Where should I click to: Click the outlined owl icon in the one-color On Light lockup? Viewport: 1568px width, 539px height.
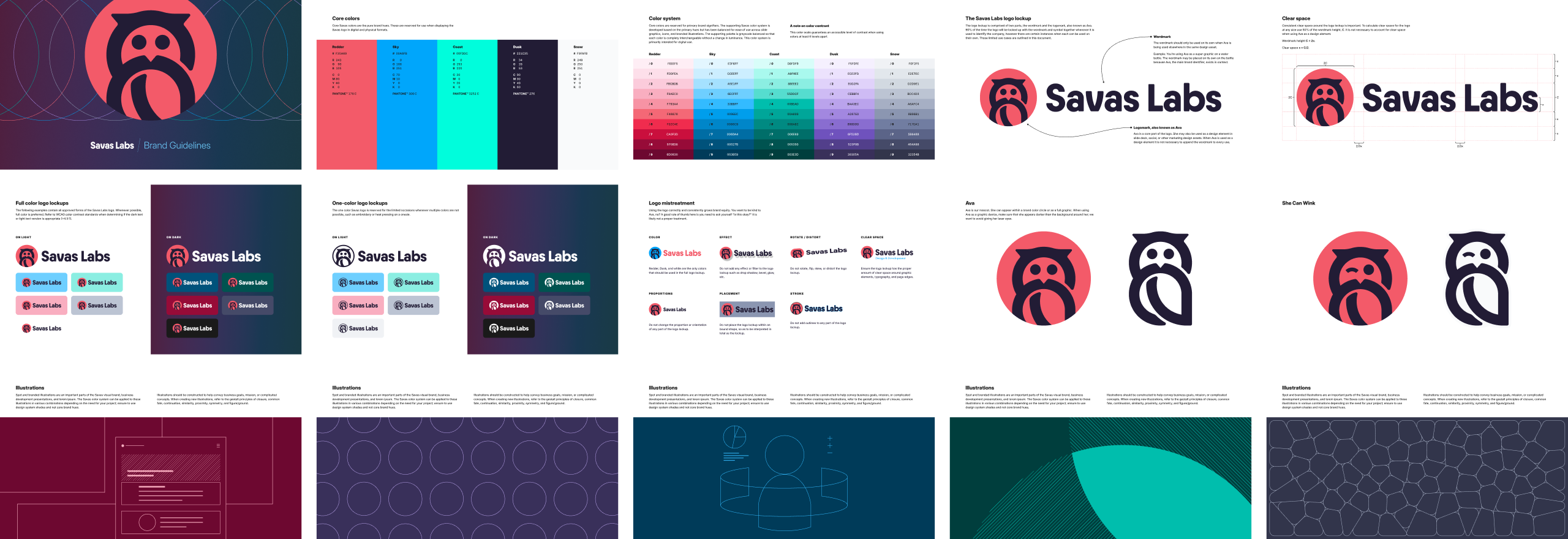(x=344, y=256)
